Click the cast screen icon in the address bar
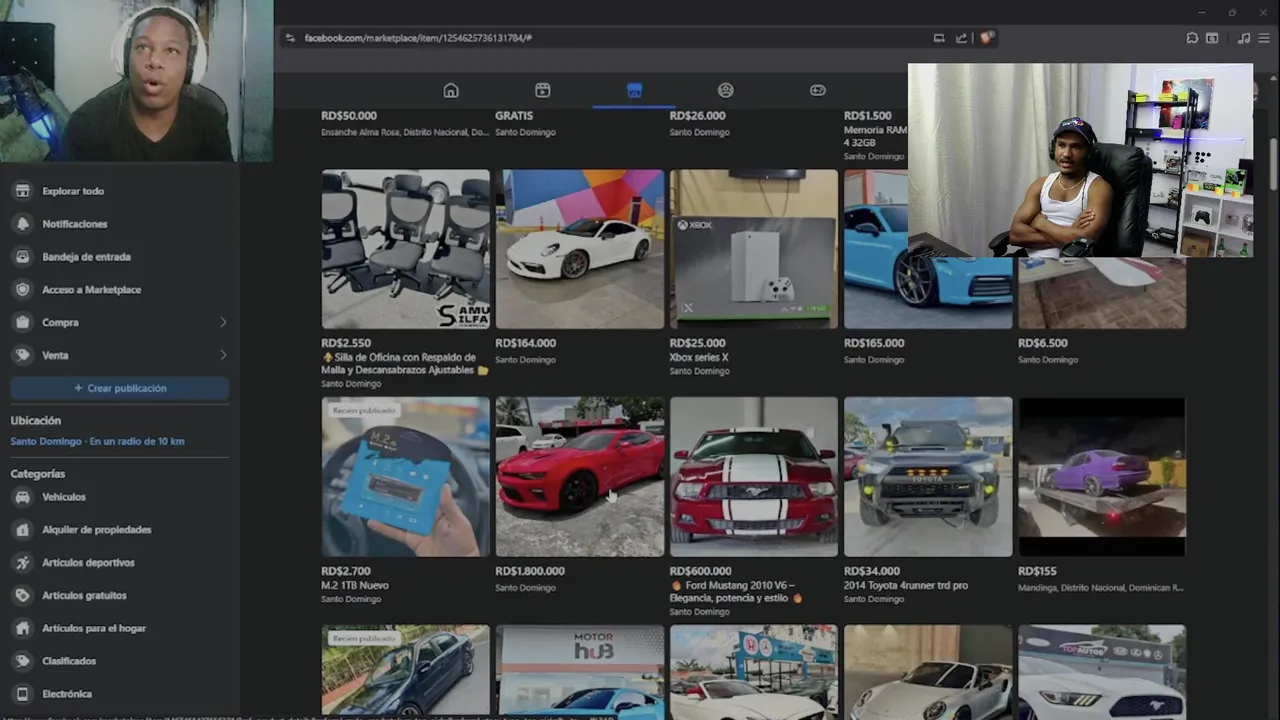The width and height of the screenshot is (1280, 720). (x=939, y=38)
